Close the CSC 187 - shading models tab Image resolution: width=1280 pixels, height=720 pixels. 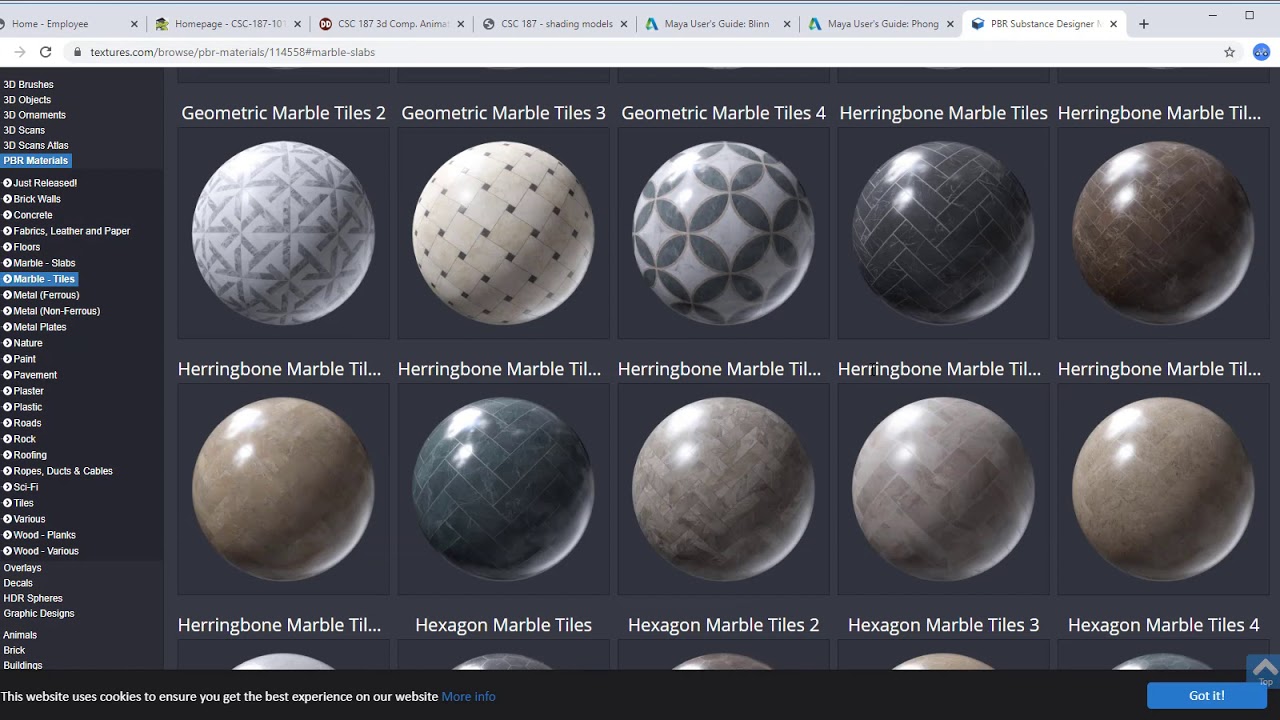(x=625, y=24)
